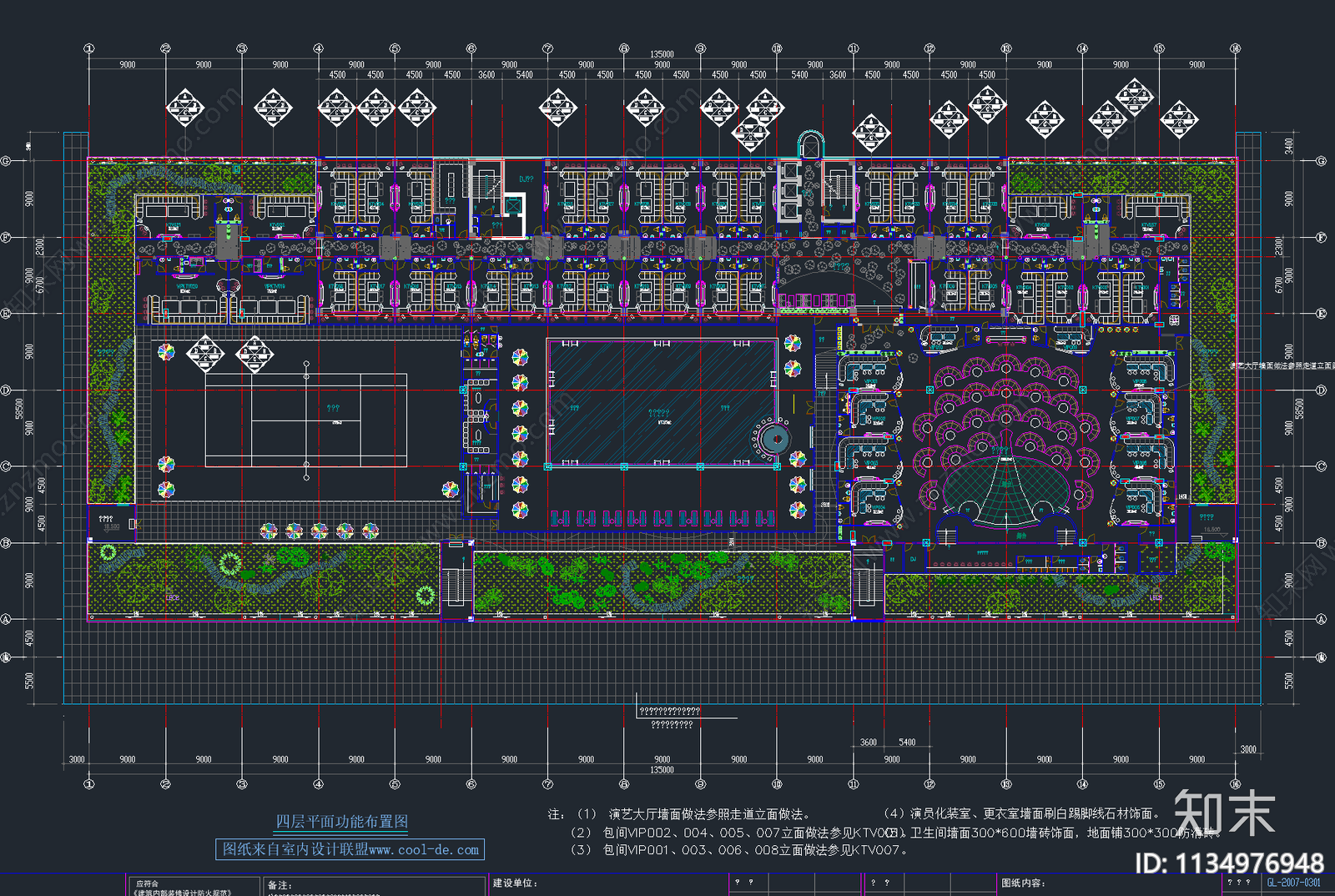
Task: Select the 135000 overall dimension above the plan
Action: (662, 55)
